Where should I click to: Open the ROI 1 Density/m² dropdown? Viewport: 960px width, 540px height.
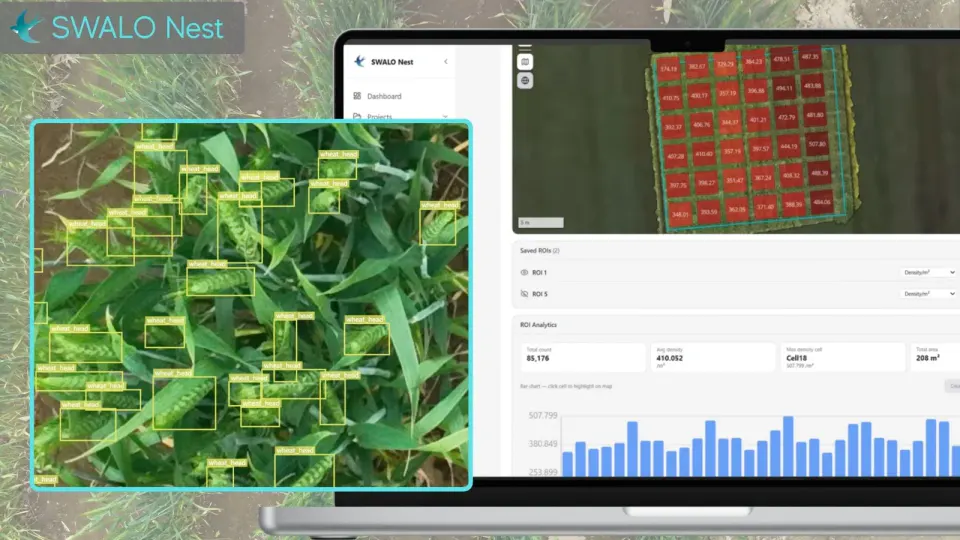(x=929, y=272)
